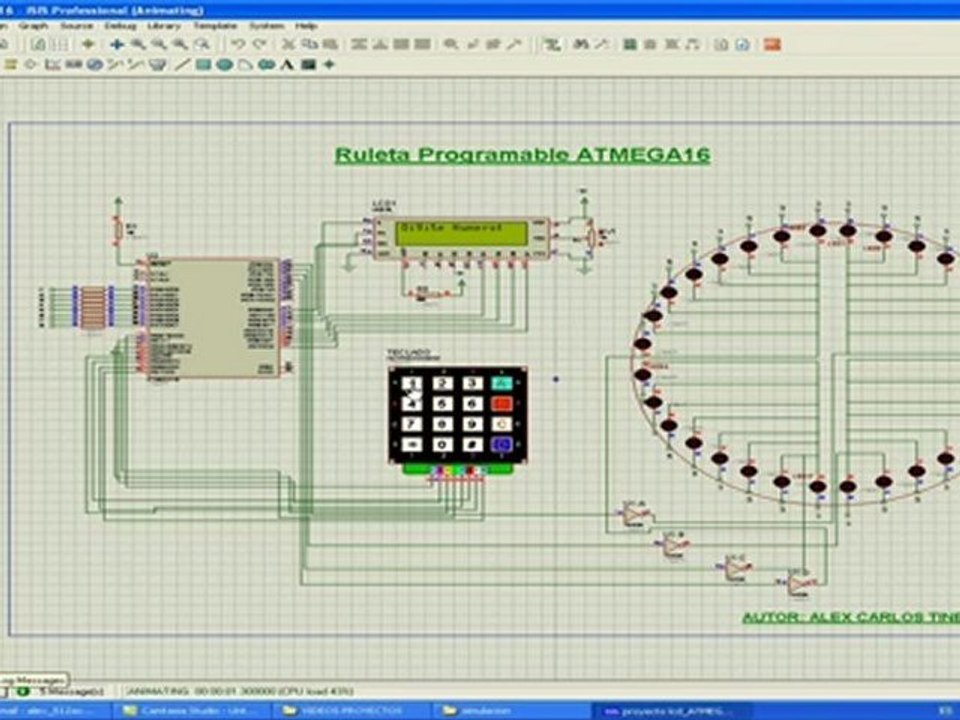
Task: Click the Paste icon in toolbar
Action: point(331,44)
